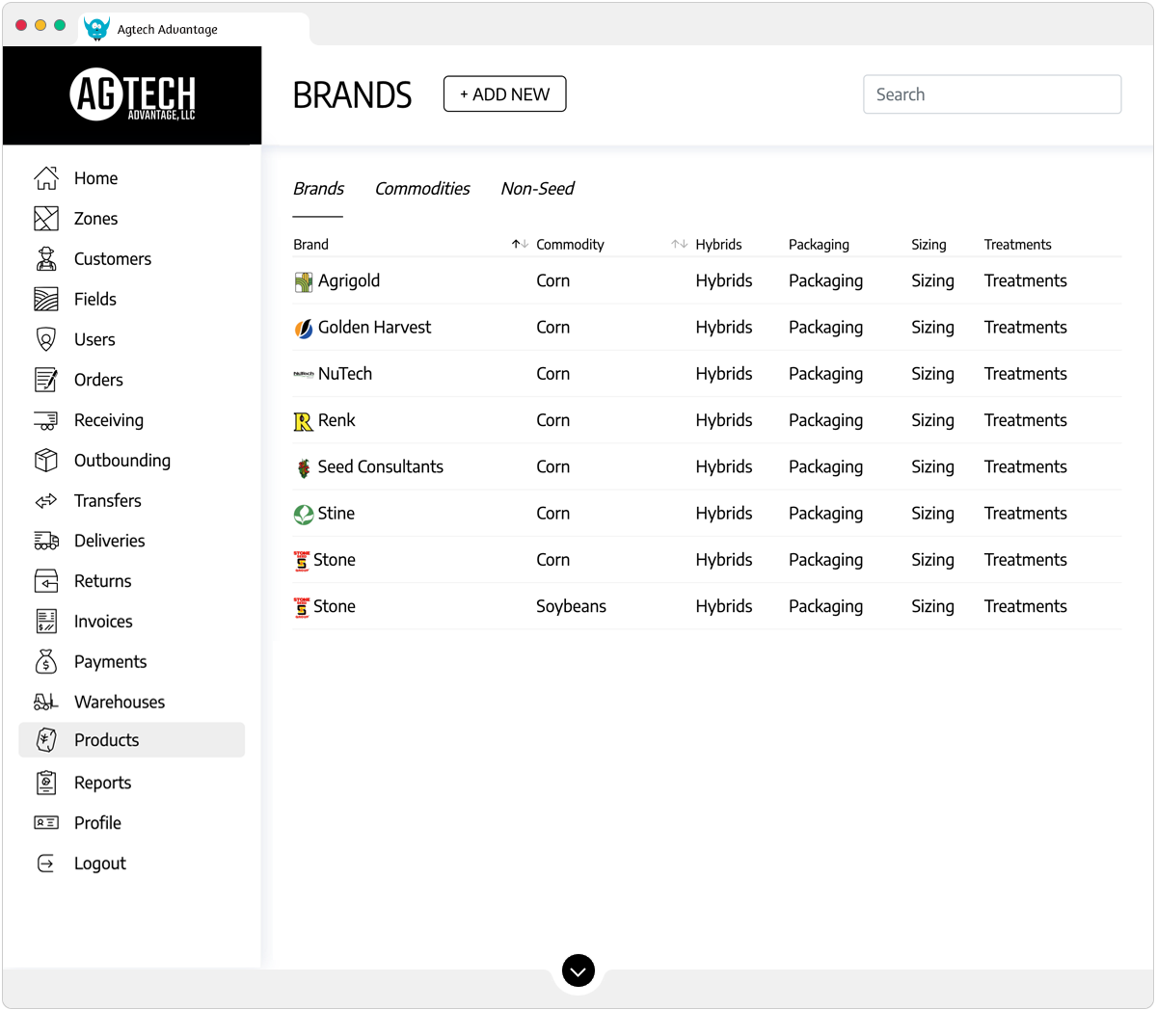This screenshot has width=1157, height=1036.
Task: Click the Golden Harvest brand logo
Action: [x=304, y=329]
